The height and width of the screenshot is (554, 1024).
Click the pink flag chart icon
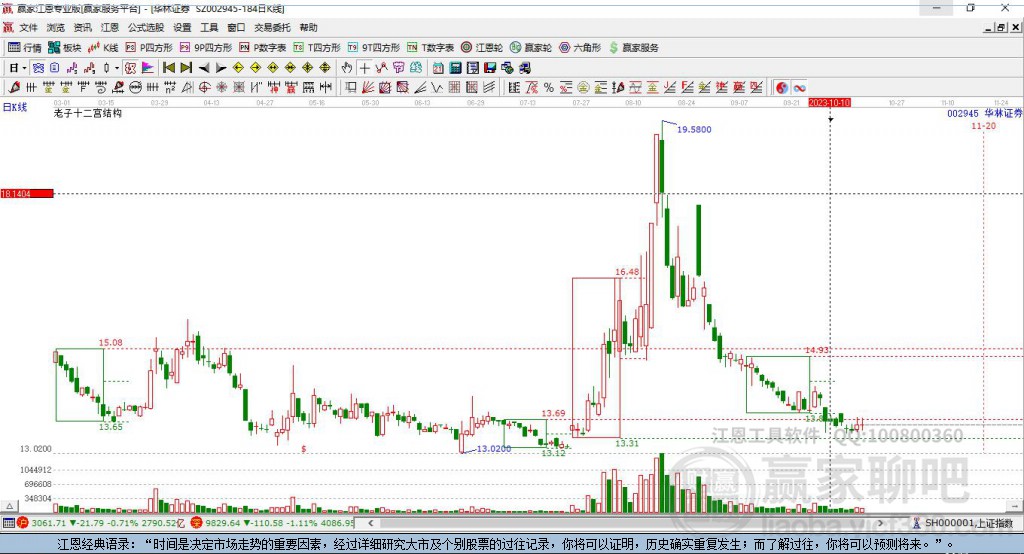pyautogui.click(x=148, y=68)
